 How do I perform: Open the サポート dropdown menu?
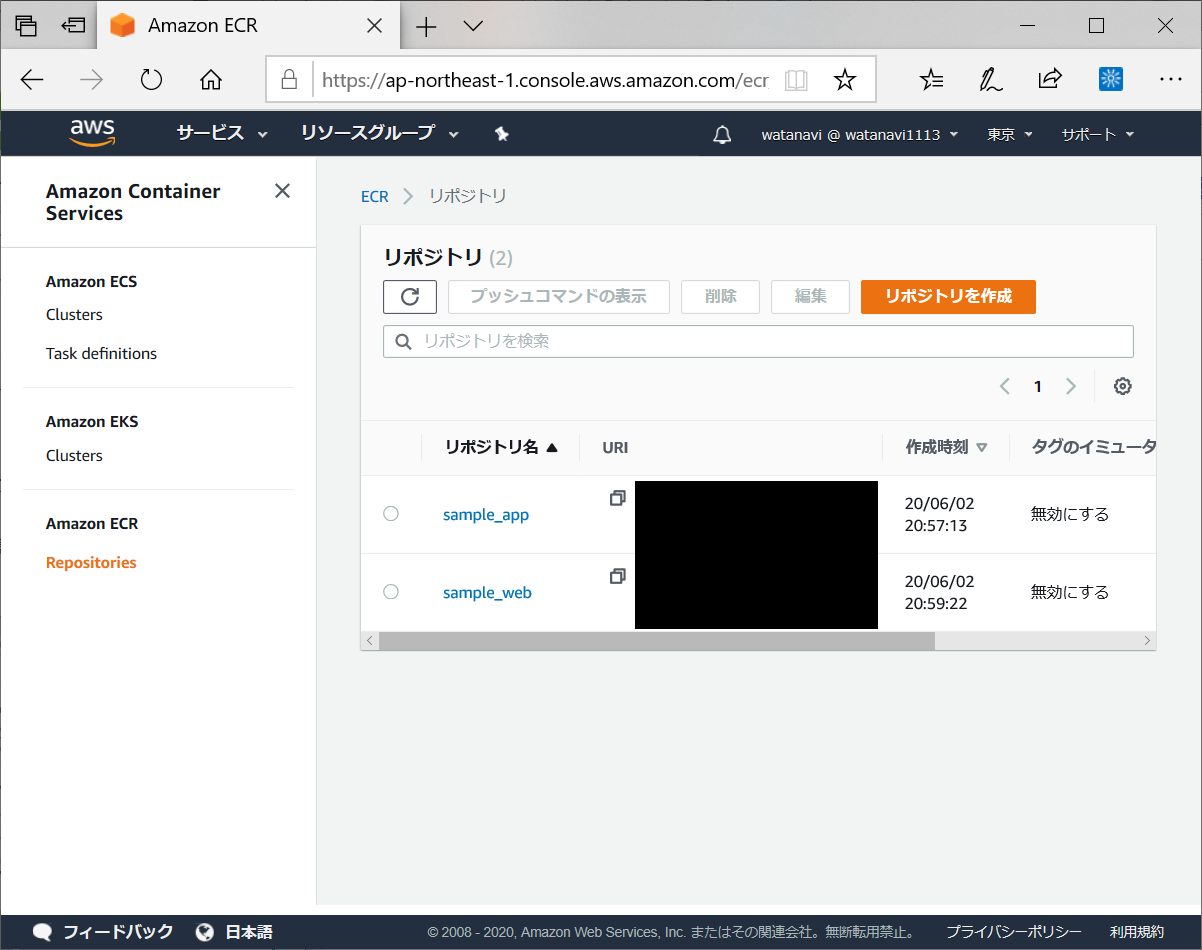[x=1098, y=134]
